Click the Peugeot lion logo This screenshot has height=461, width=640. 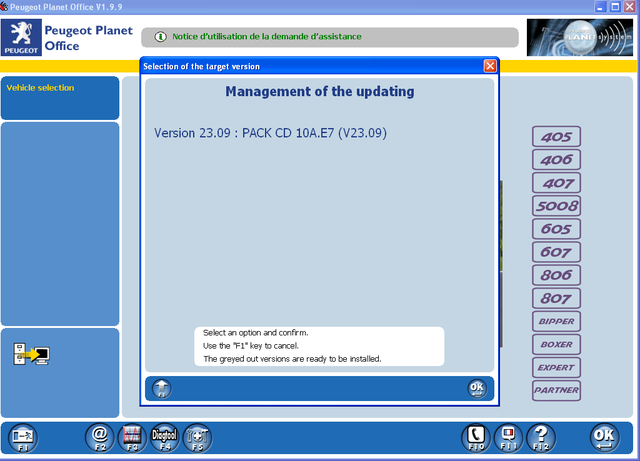tap(21, 38)
